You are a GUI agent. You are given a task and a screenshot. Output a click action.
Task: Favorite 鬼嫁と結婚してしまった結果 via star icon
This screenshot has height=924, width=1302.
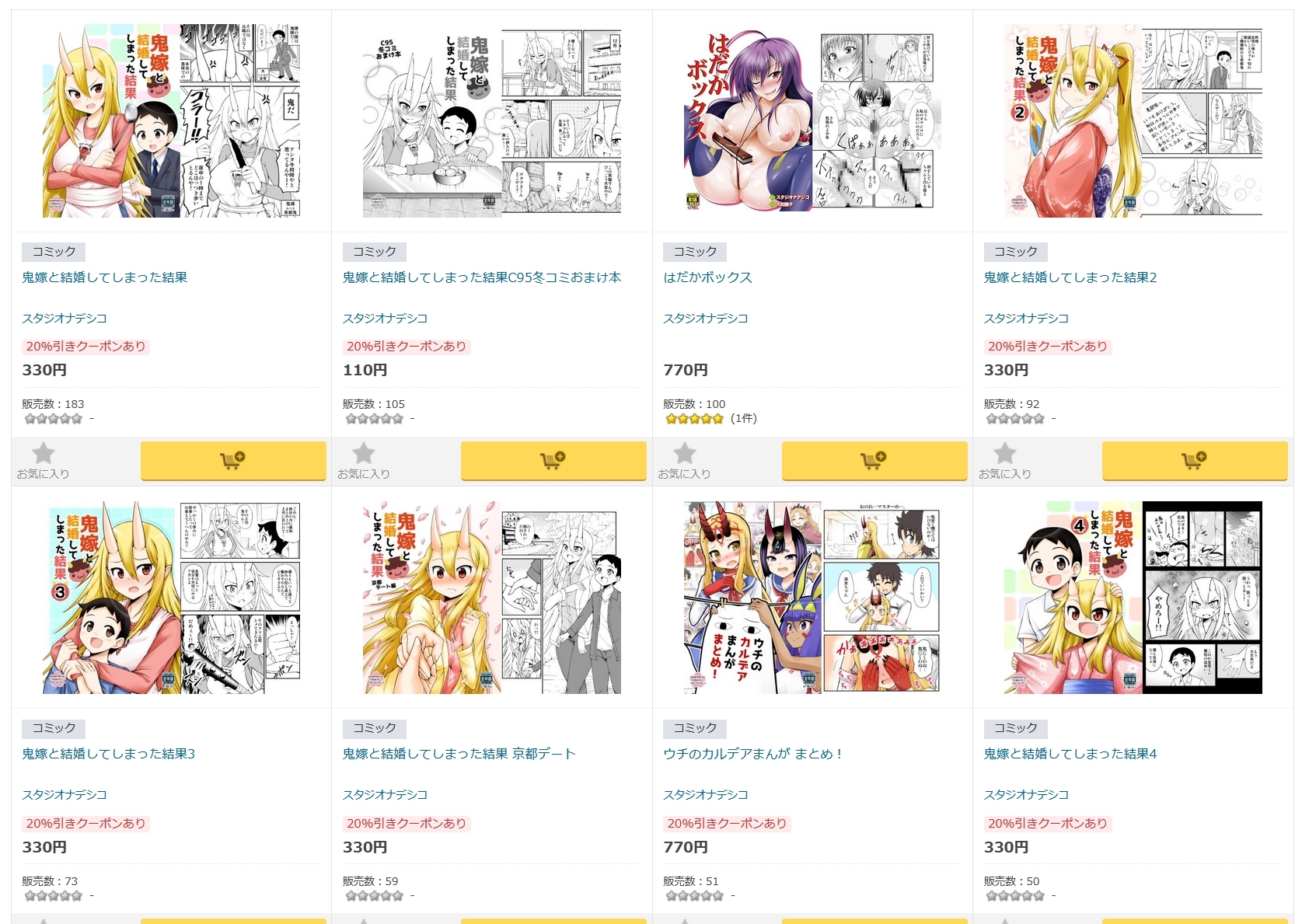point(44,460)
